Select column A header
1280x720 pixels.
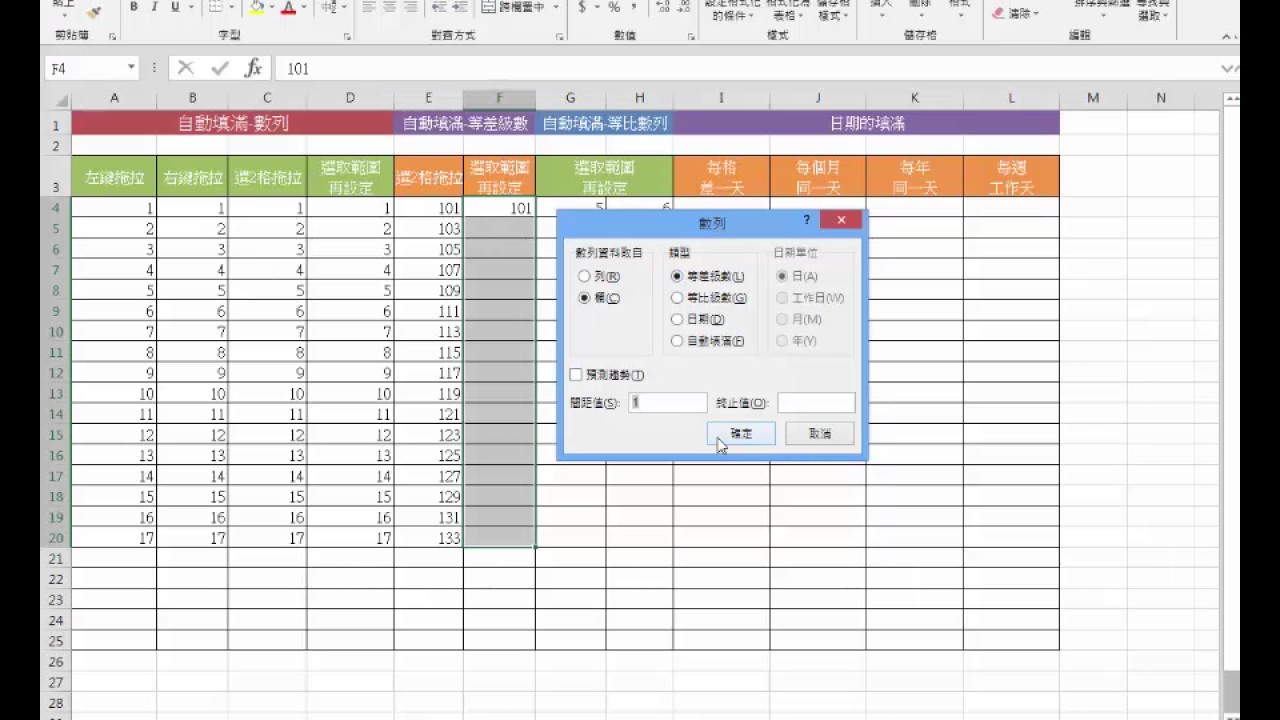(114, 98)
